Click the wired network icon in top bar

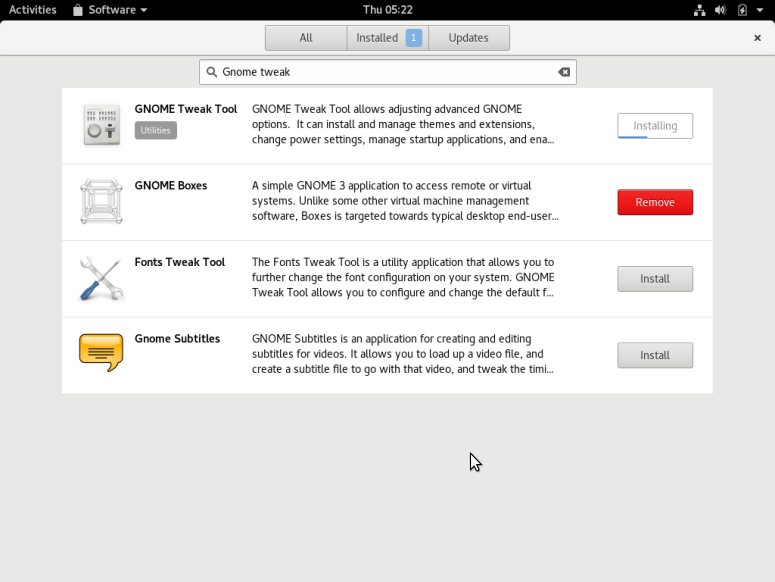point(700,10)
